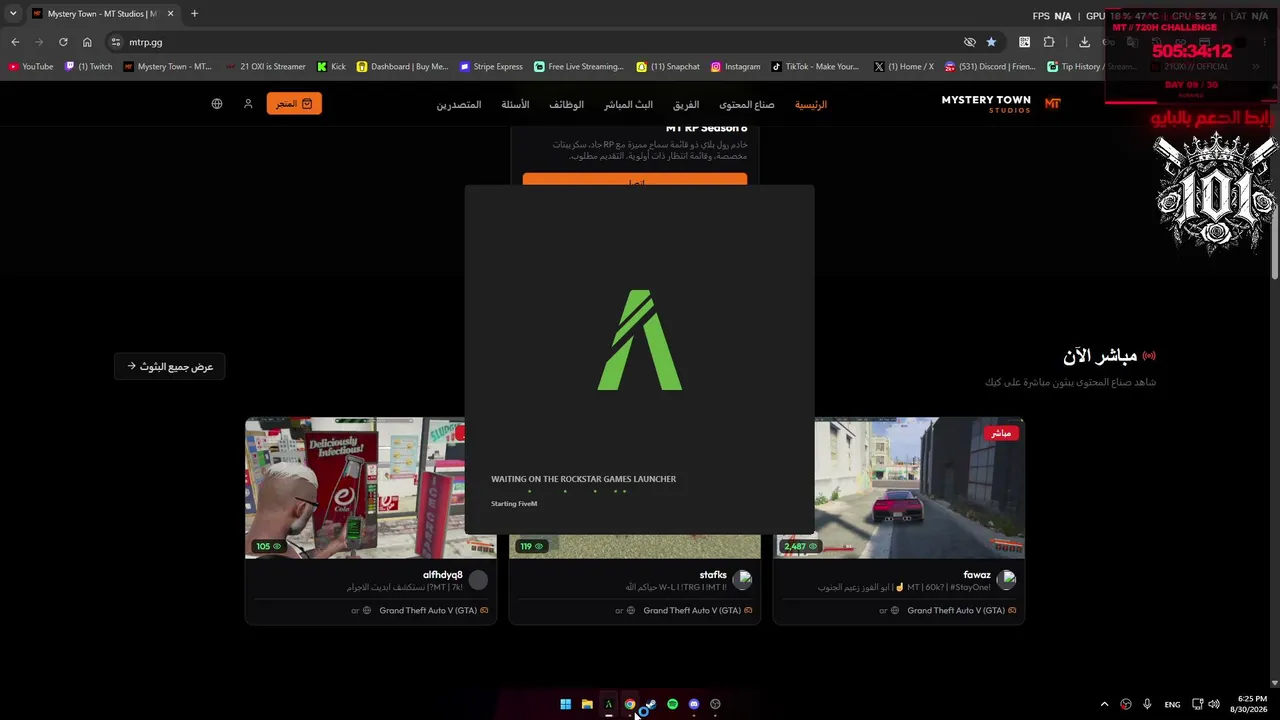The image size is (1280, 720).
Task: Click the taskbar microphone icon
Action: point(1147,704)
